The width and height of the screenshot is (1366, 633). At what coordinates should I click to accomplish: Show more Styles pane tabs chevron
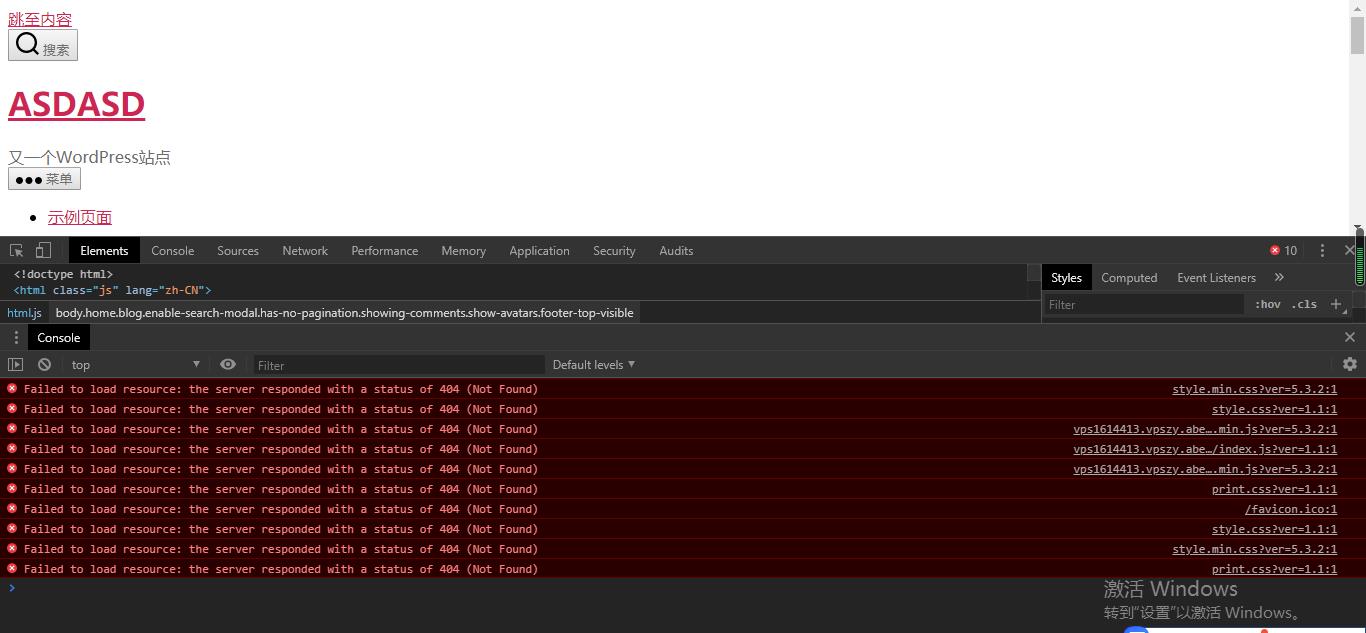point(1279,278)
